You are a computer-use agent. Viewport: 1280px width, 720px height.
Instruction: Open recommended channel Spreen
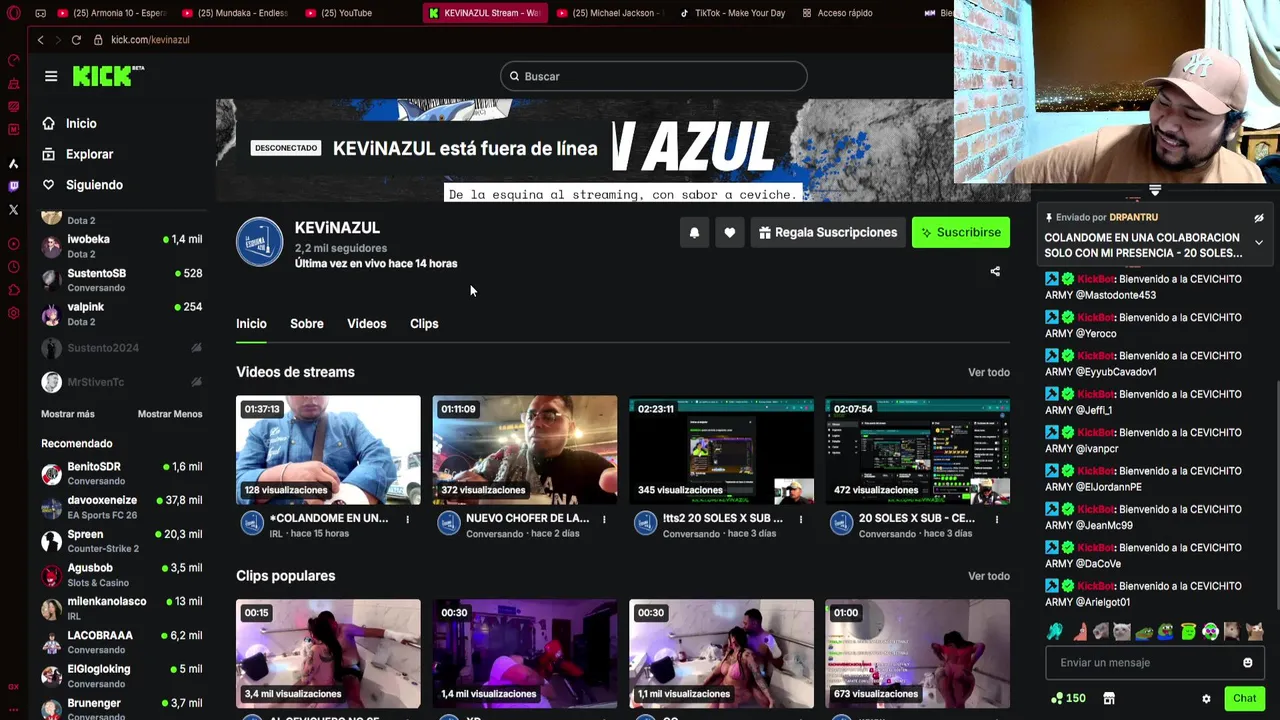tap(121, 541)
